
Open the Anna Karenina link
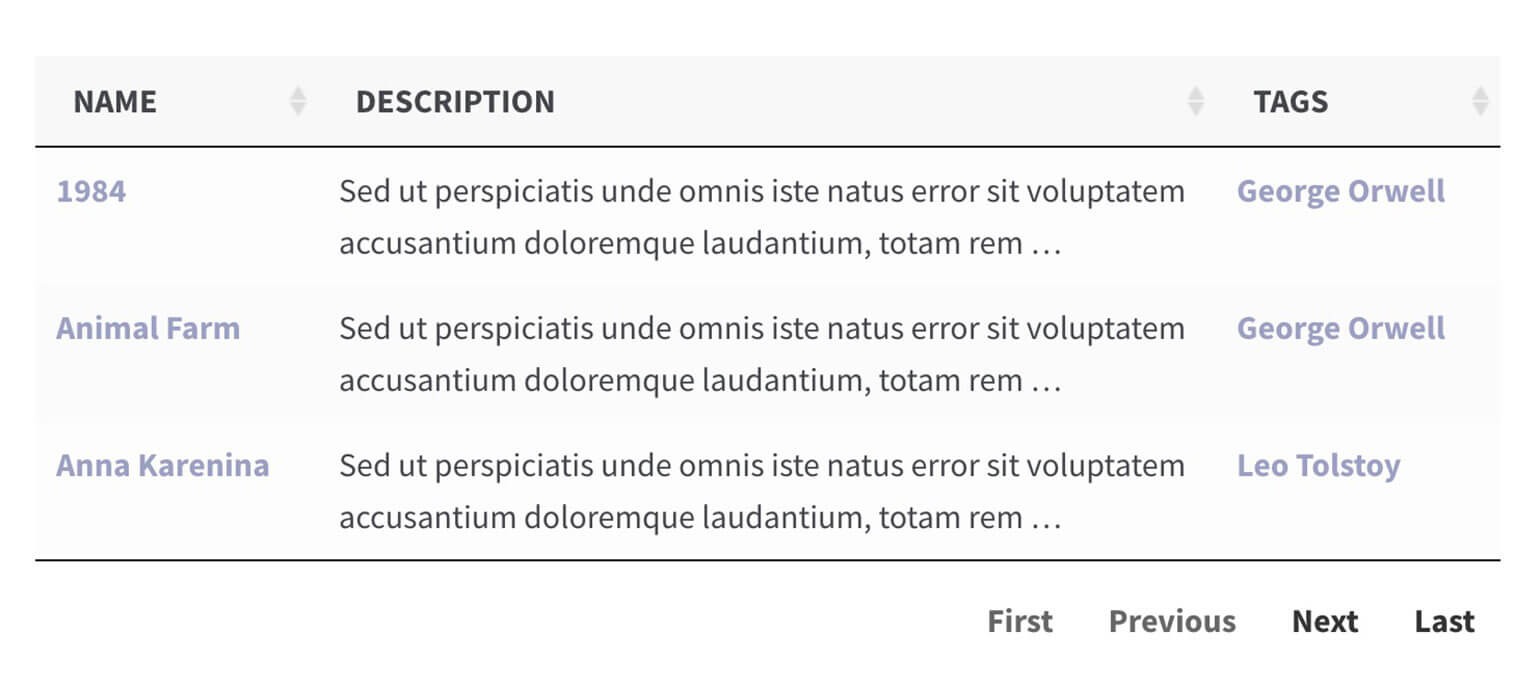click(x=162, y=465)
